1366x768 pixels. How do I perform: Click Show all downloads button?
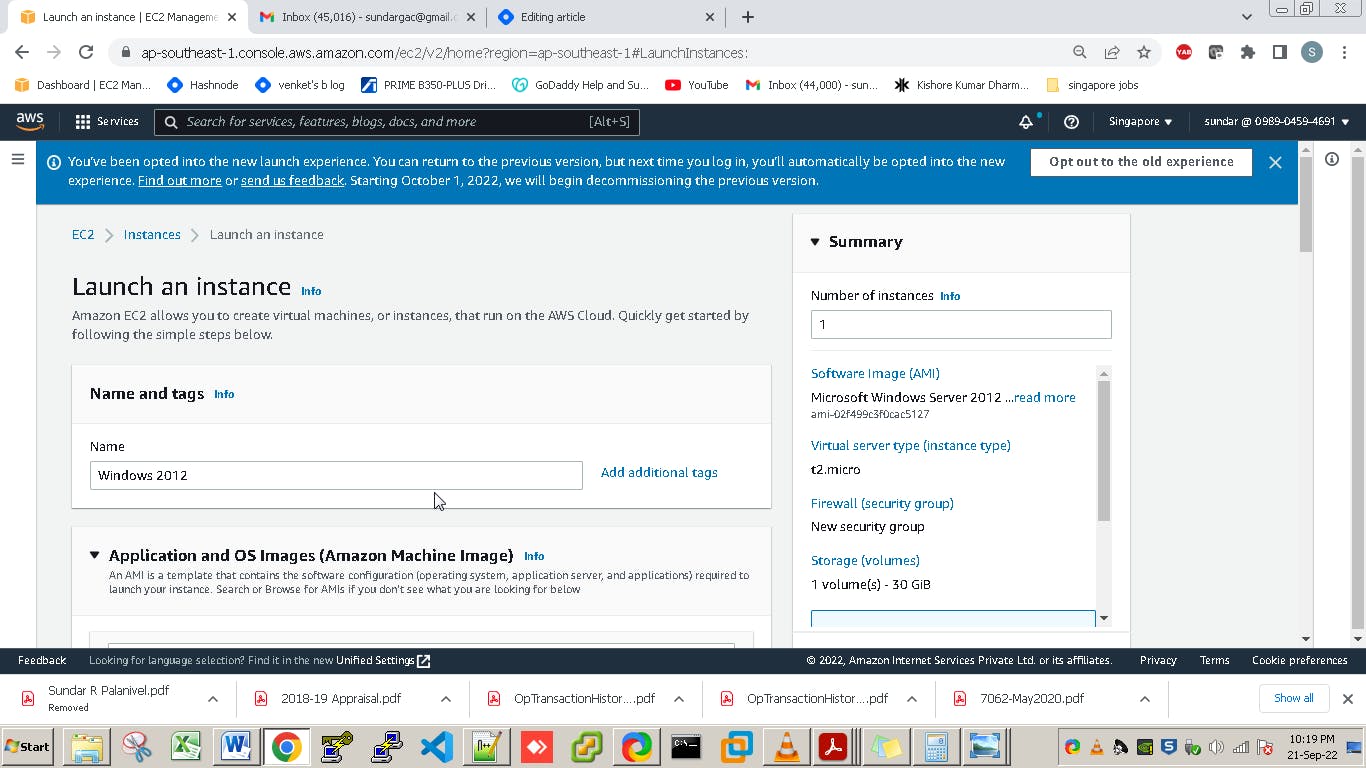pyautogui.click(x=1294, y=698)
